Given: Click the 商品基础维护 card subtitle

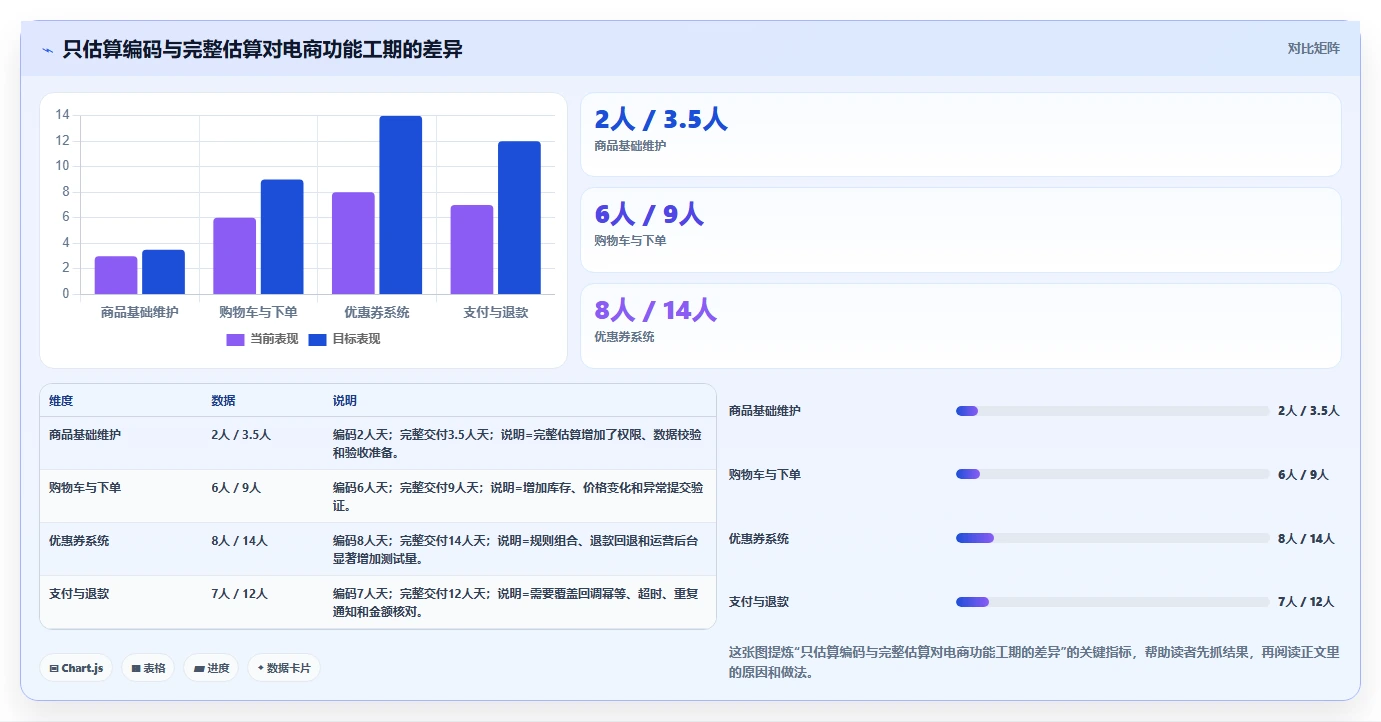Looking at the screenshot, I should [630, 146].
